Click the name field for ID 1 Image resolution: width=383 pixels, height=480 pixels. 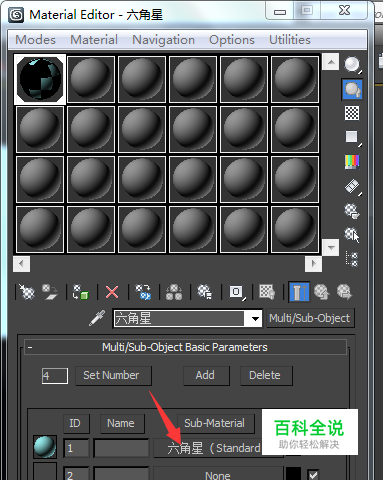(121, 448)
